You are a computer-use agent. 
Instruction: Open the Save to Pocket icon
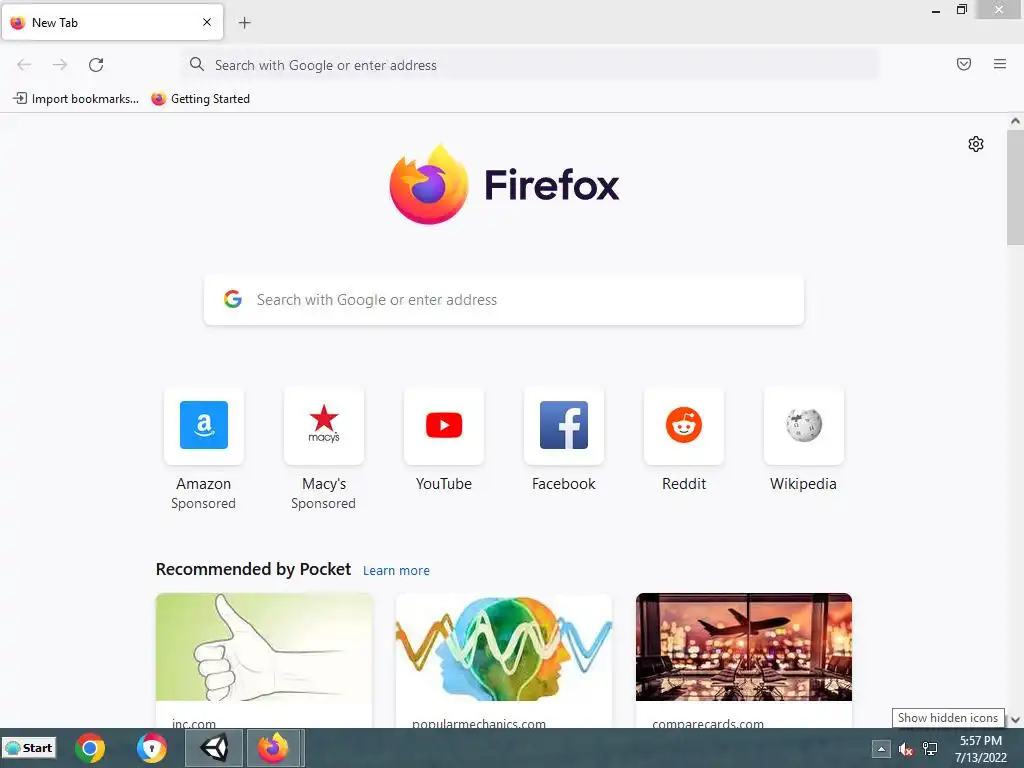(x=963, y=64)
